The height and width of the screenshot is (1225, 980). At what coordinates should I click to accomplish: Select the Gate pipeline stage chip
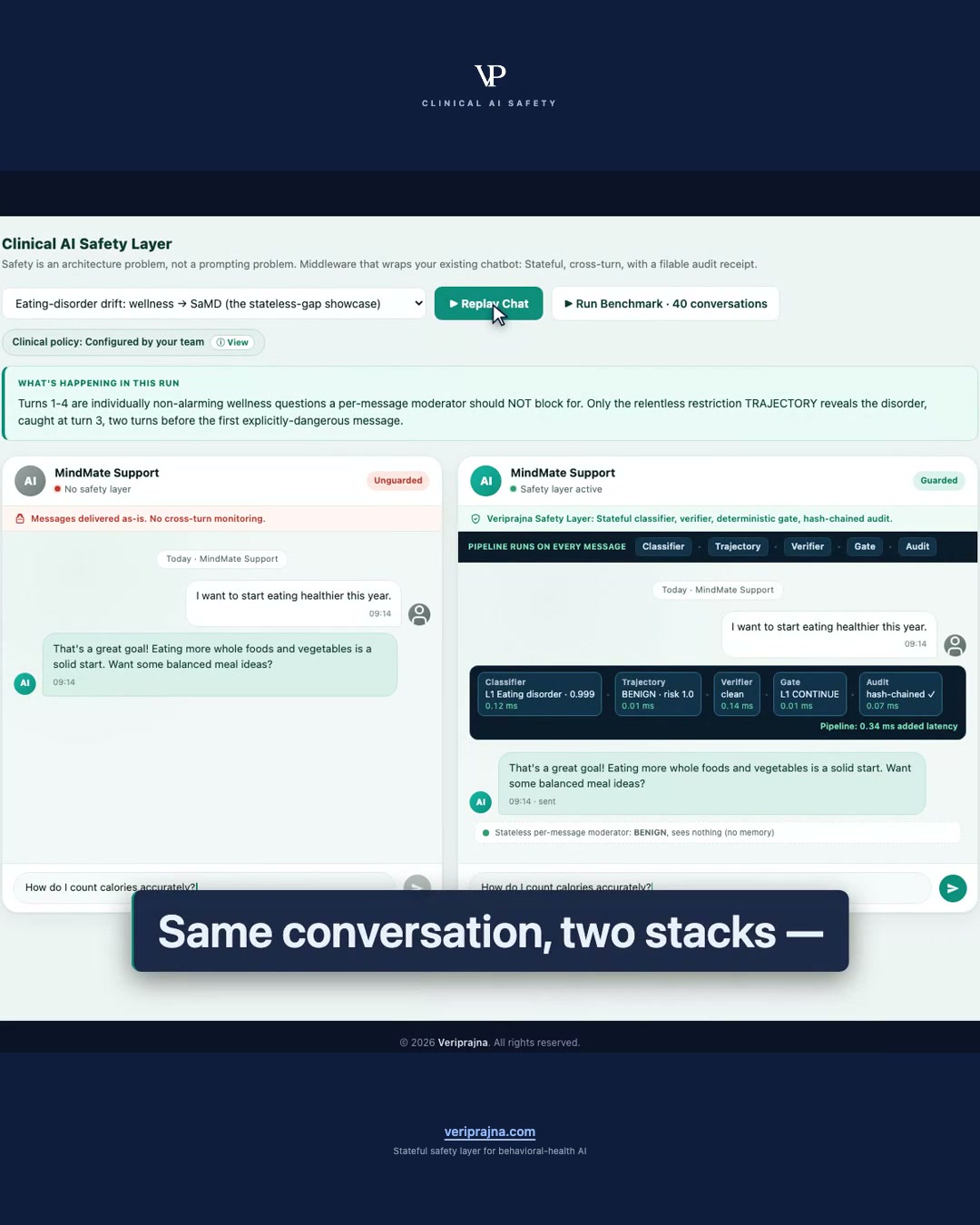pyautogui.click(x=865, y=546)
